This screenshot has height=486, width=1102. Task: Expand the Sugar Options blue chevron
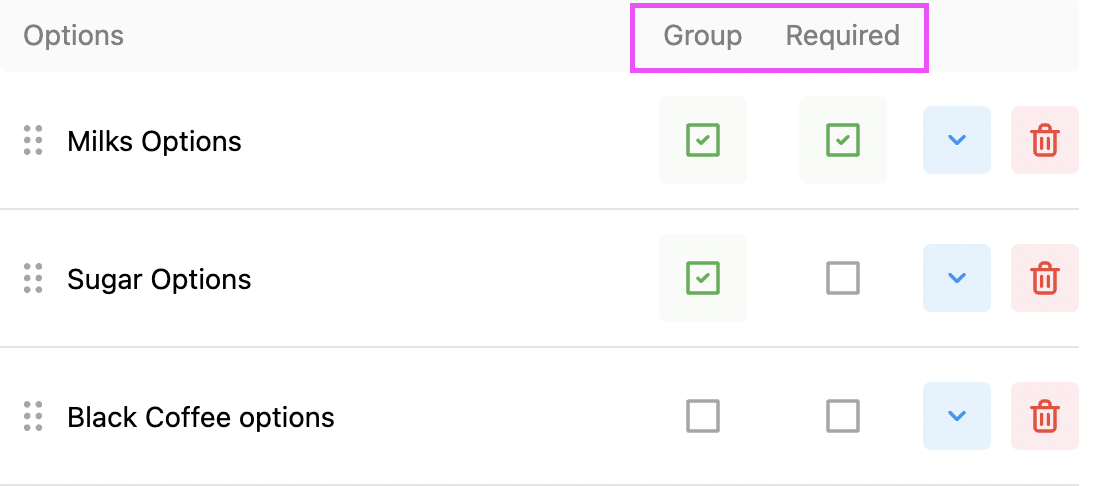click(957, 278)
